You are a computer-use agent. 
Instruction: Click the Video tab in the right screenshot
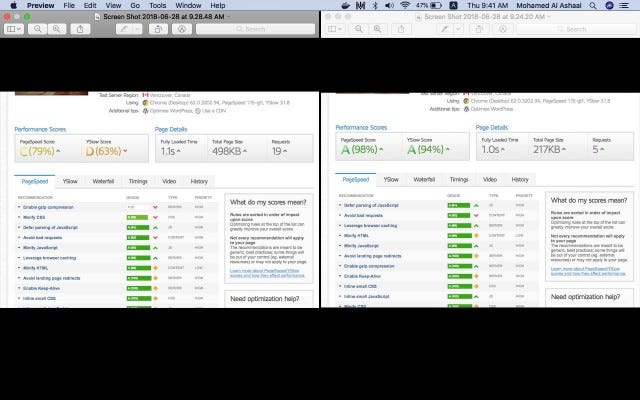tap(490, 179)
